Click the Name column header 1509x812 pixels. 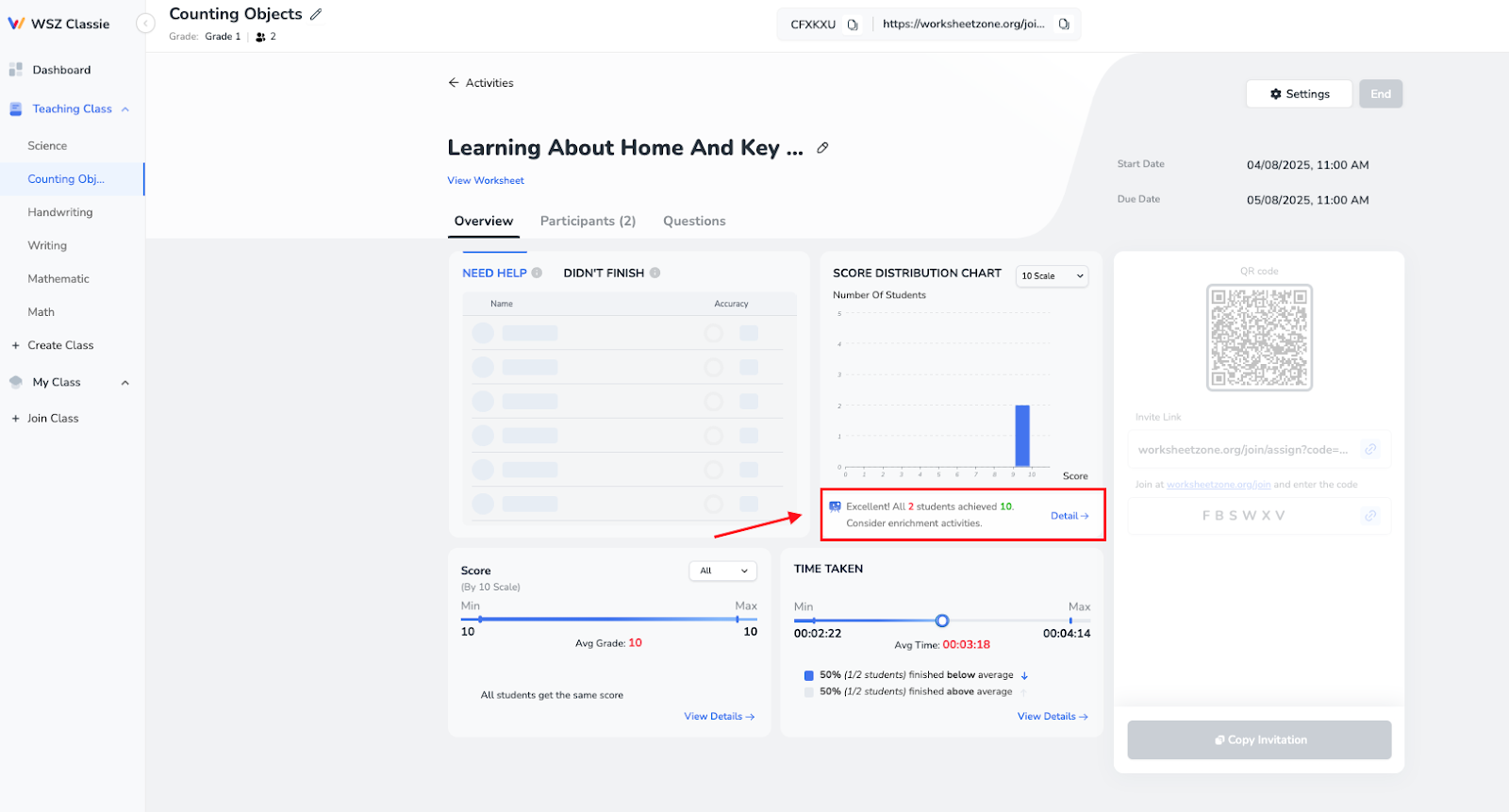point(502,304)
